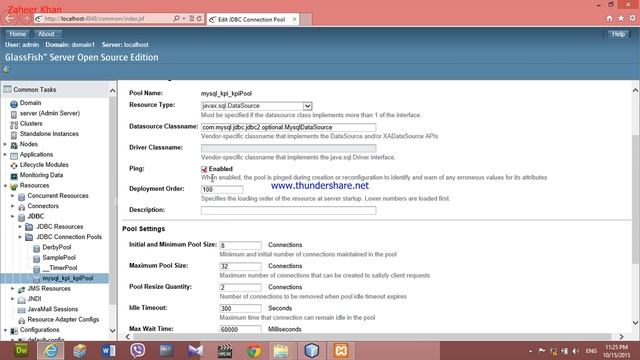Collapse the JDBC Connection Pools node
Viewport: 640px width, 360px height.
tap(20, 237)
